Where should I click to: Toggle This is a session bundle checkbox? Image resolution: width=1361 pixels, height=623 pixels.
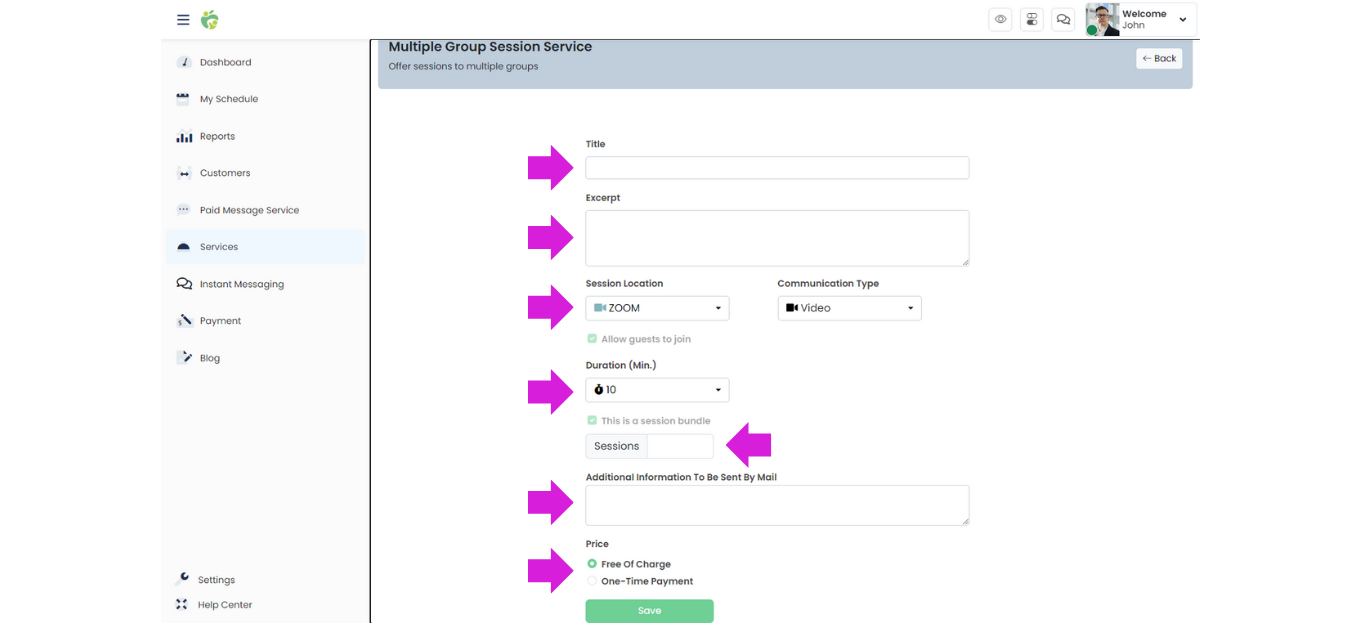point(592,421)
